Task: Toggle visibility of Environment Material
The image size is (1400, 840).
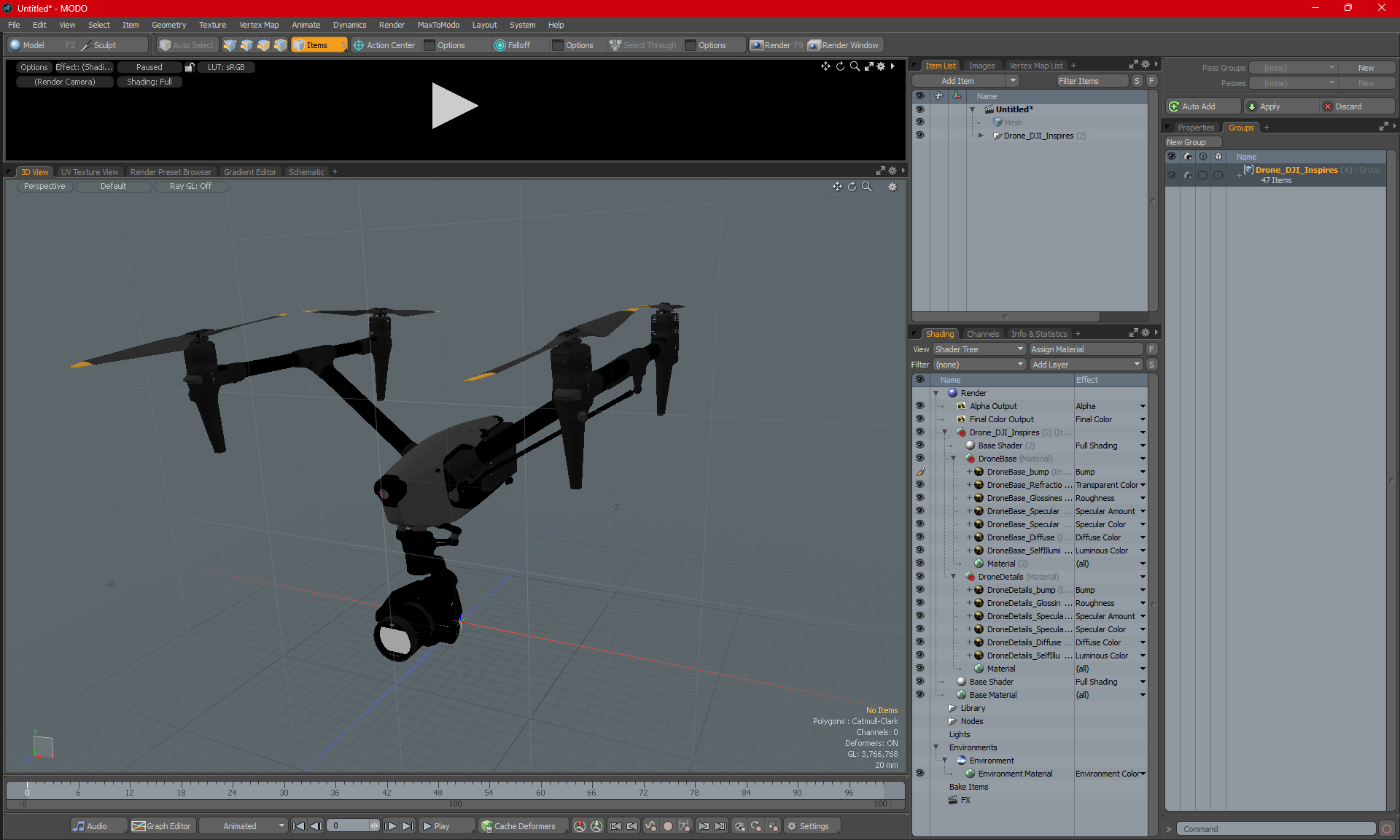Action: coord(919,774)
